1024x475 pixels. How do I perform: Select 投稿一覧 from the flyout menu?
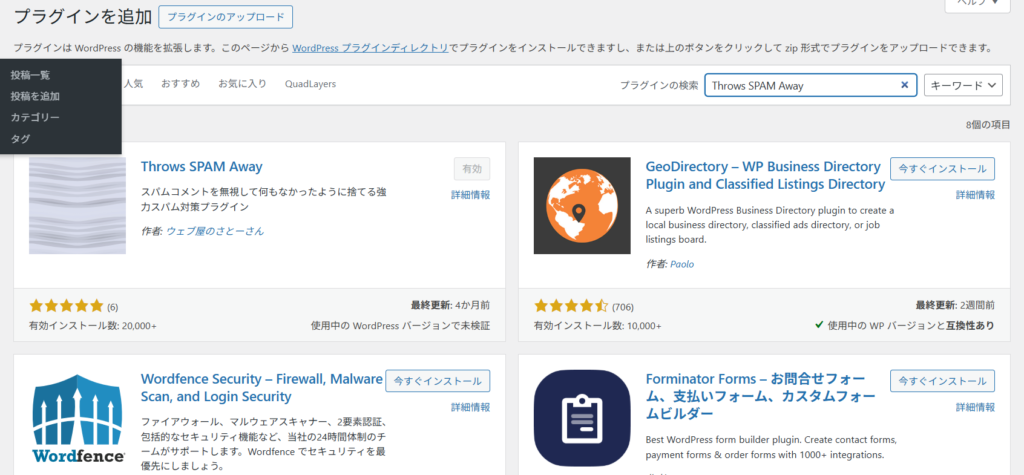pos(30,75)
